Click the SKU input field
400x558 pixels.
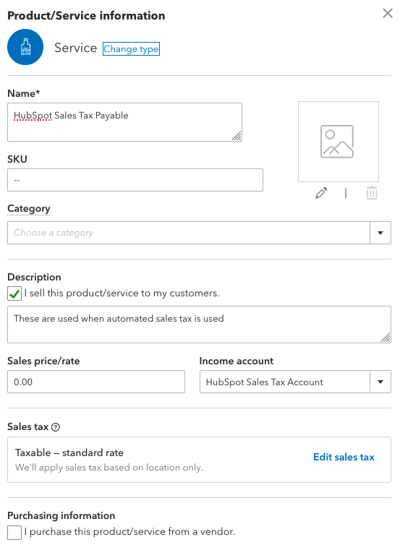pyautogui.click(x=135, y=180)
